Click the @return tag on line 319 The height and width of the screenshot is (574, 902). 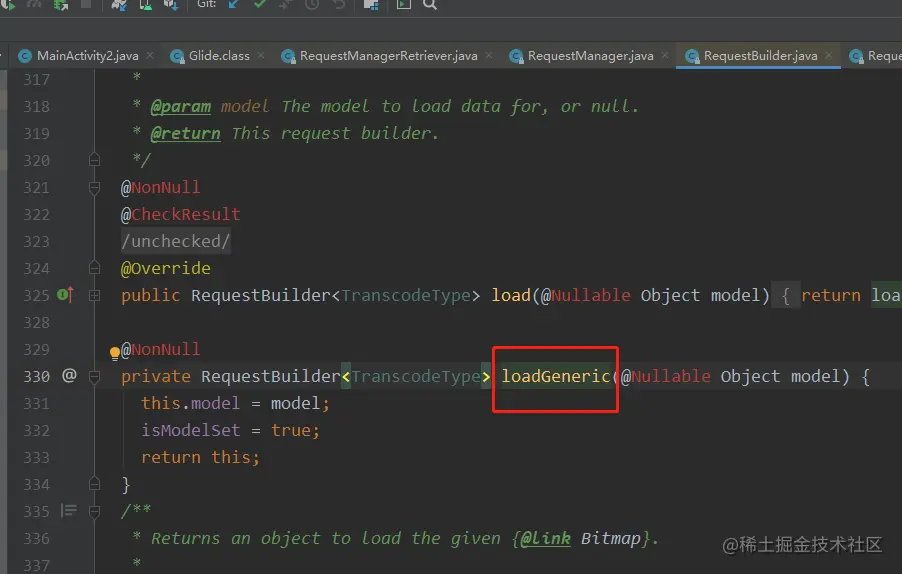(x=185, y=134)
